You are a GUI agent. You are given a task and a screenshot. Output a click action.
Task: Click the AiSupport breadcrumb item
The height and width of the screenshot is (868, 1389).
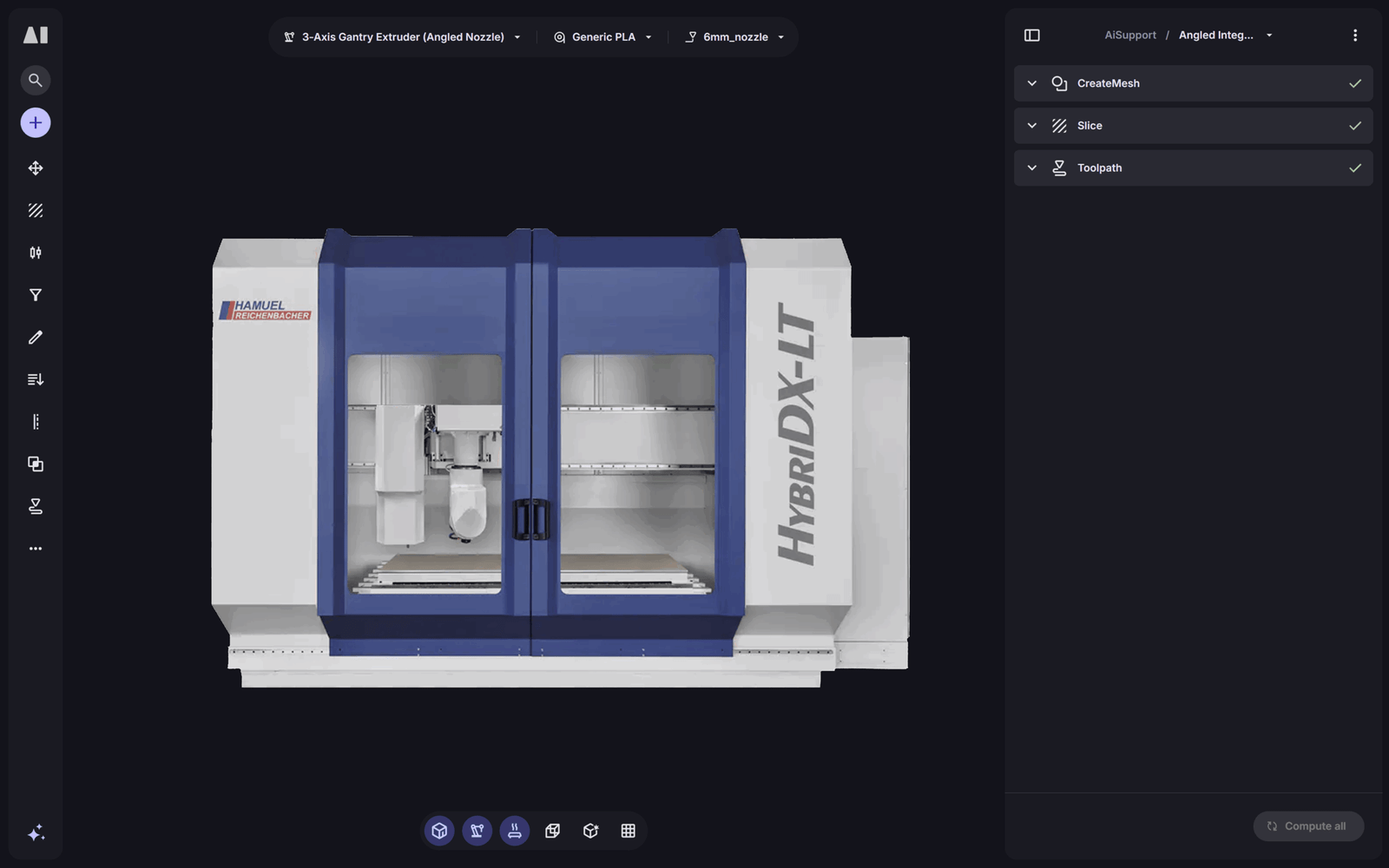pos(1129,35)
